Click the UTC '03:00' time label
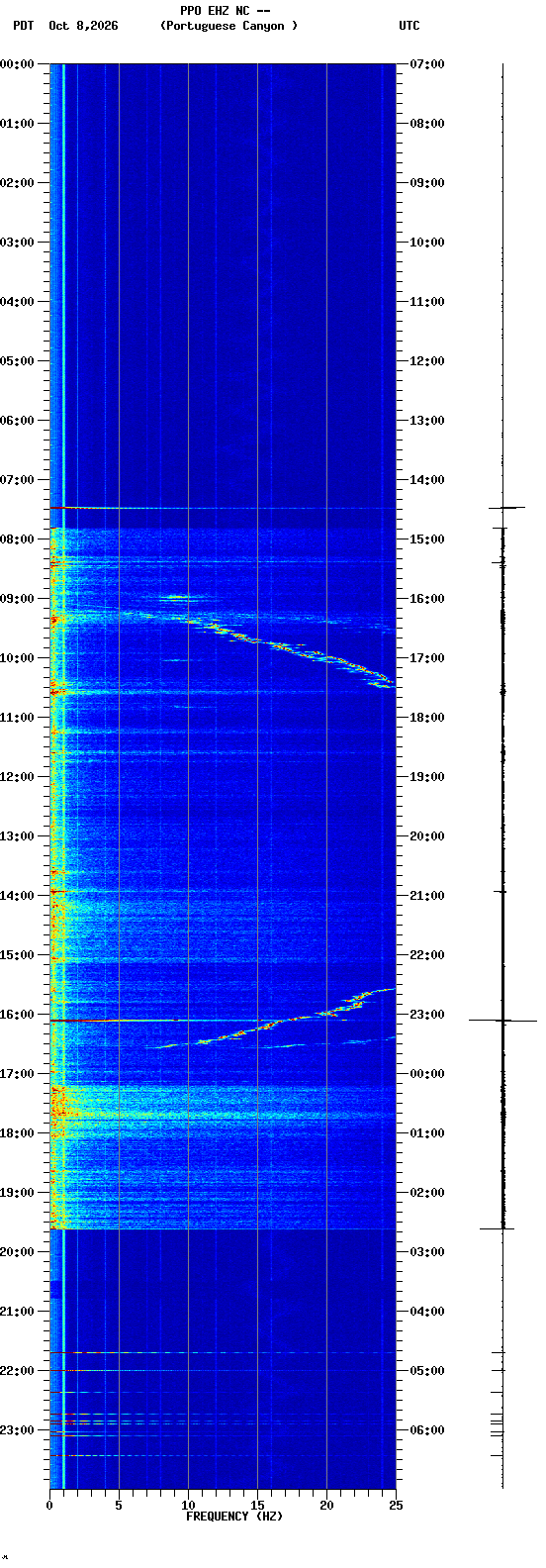The width and height of the screenshot is (546, 1568). (427, 1252)
